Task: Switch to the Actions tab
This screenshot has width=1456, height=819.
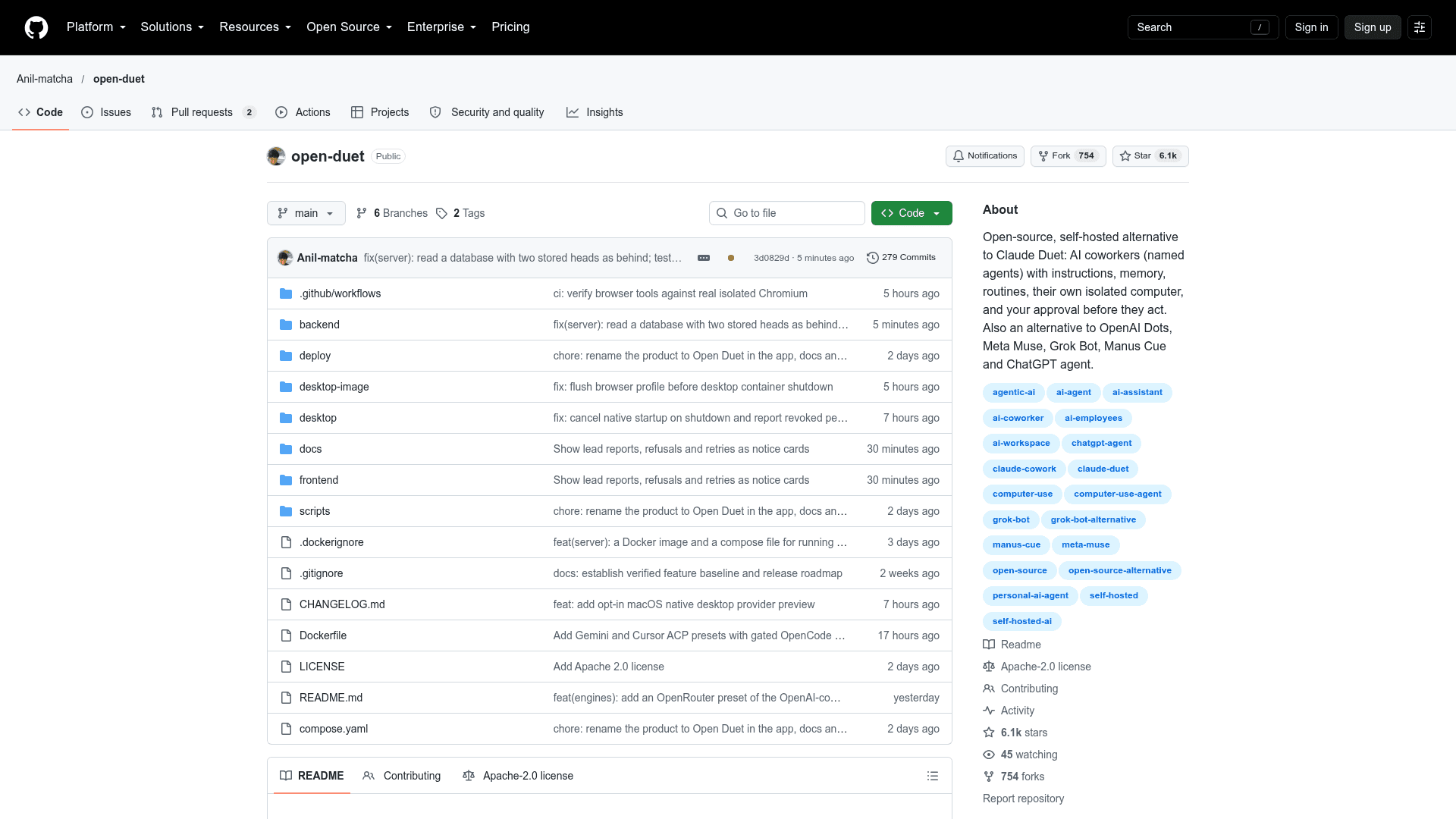Action: tap(303, 112)
